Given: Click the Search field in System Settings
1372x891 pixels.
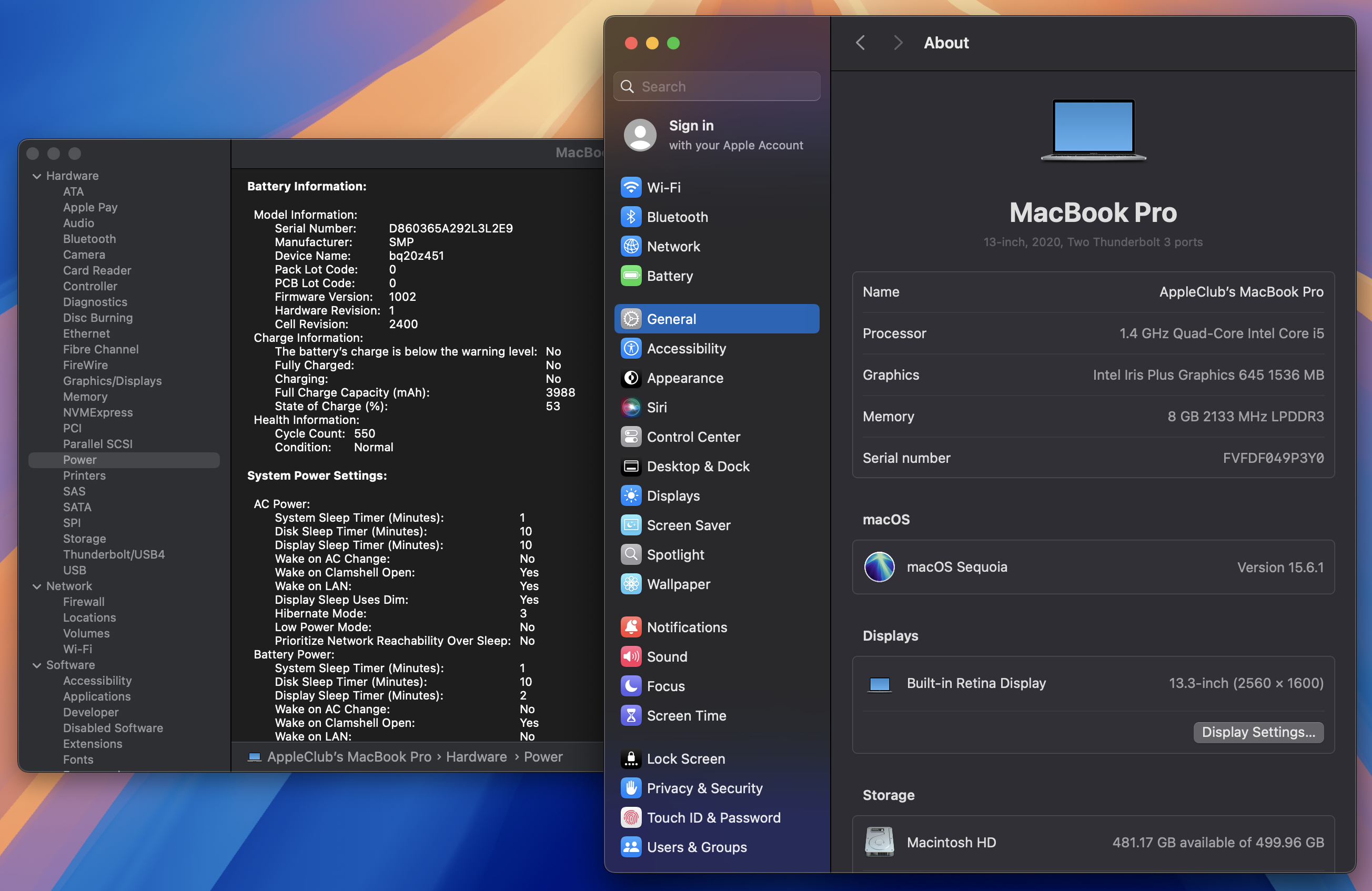Looking at the screenshot, I should click(717, 86).
